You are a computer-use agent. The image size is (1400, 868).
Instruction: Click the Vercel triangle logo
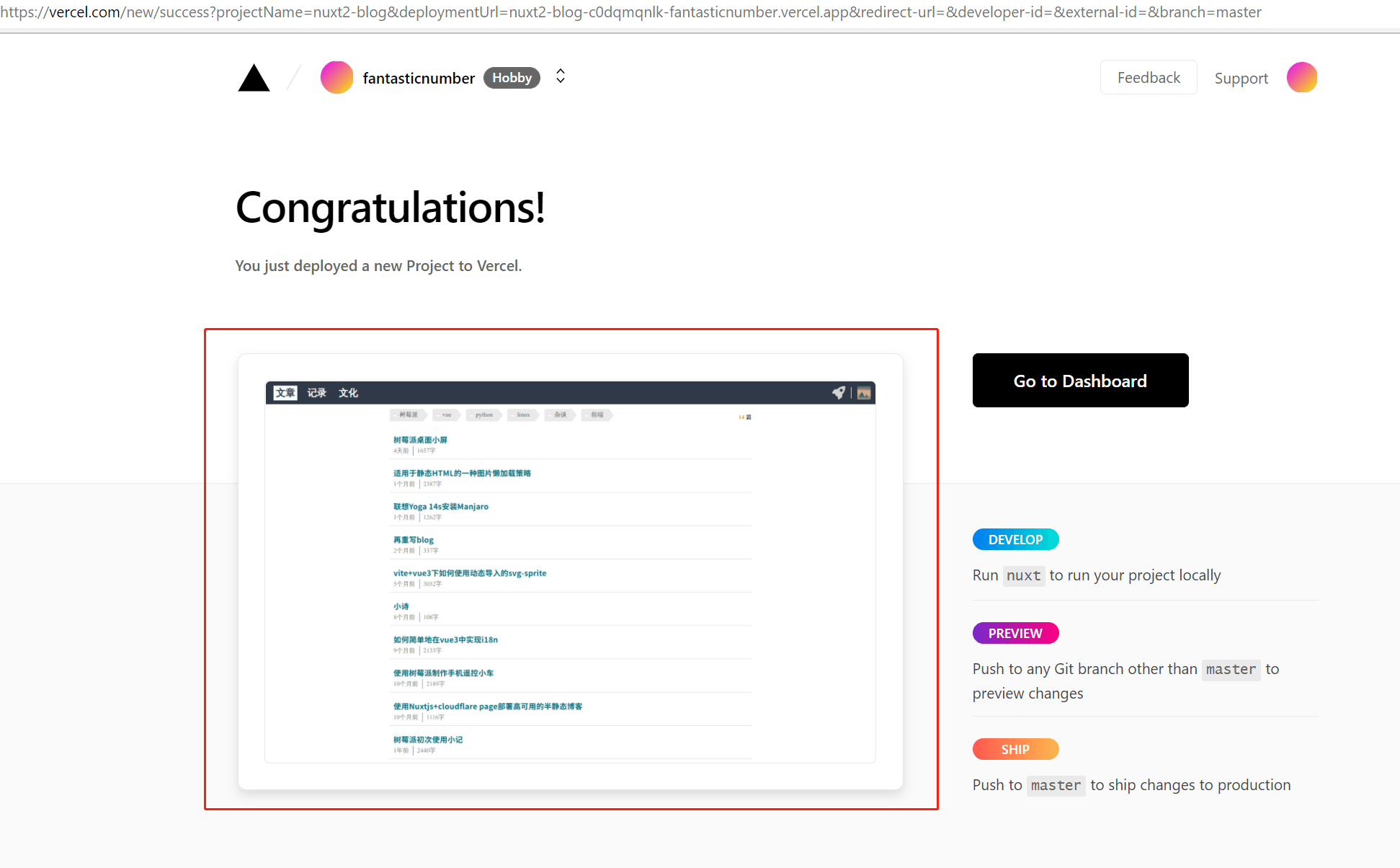click(254, 78)
